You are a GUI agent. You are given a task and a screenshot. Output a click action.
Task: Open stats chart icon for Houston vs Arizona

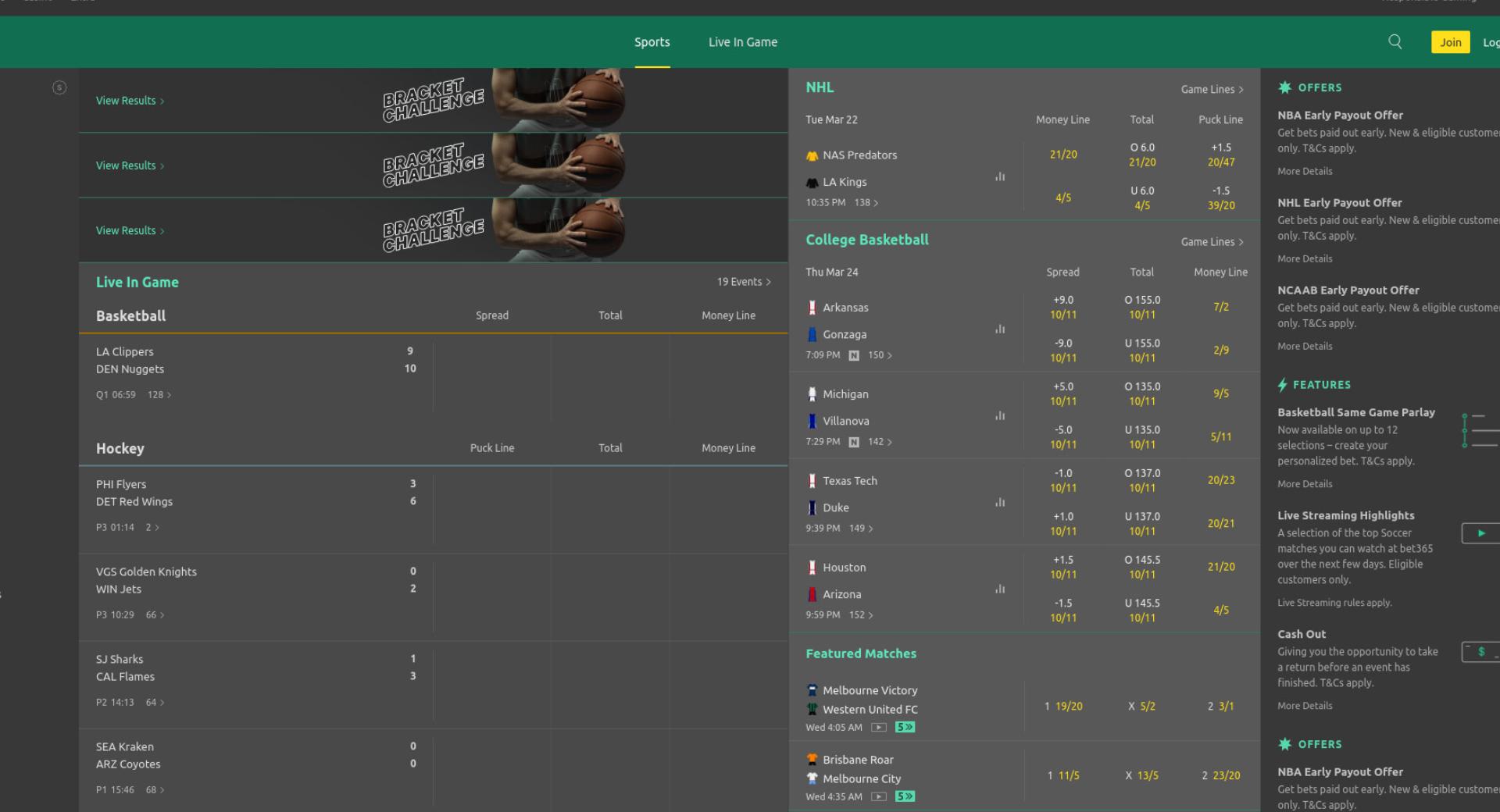pos(1000,589)
